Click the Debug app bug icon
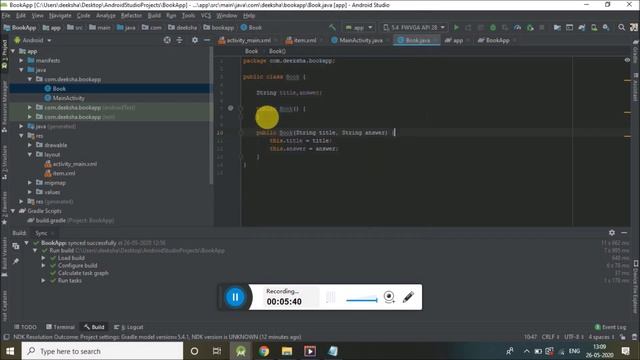Screen dimensions: 640x360 [x=493, y=27]
